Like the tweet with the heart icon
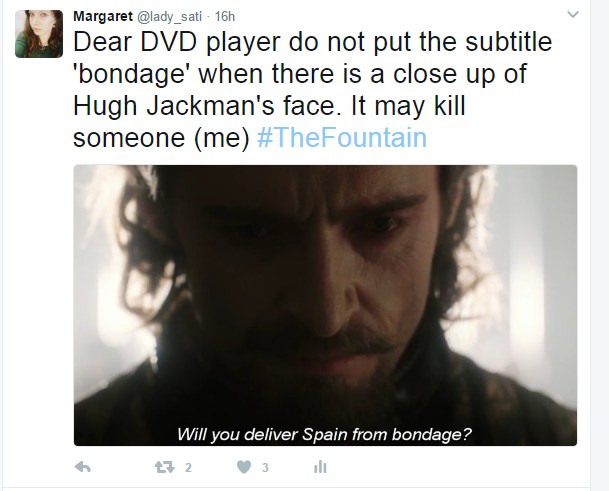 (244, 467)
